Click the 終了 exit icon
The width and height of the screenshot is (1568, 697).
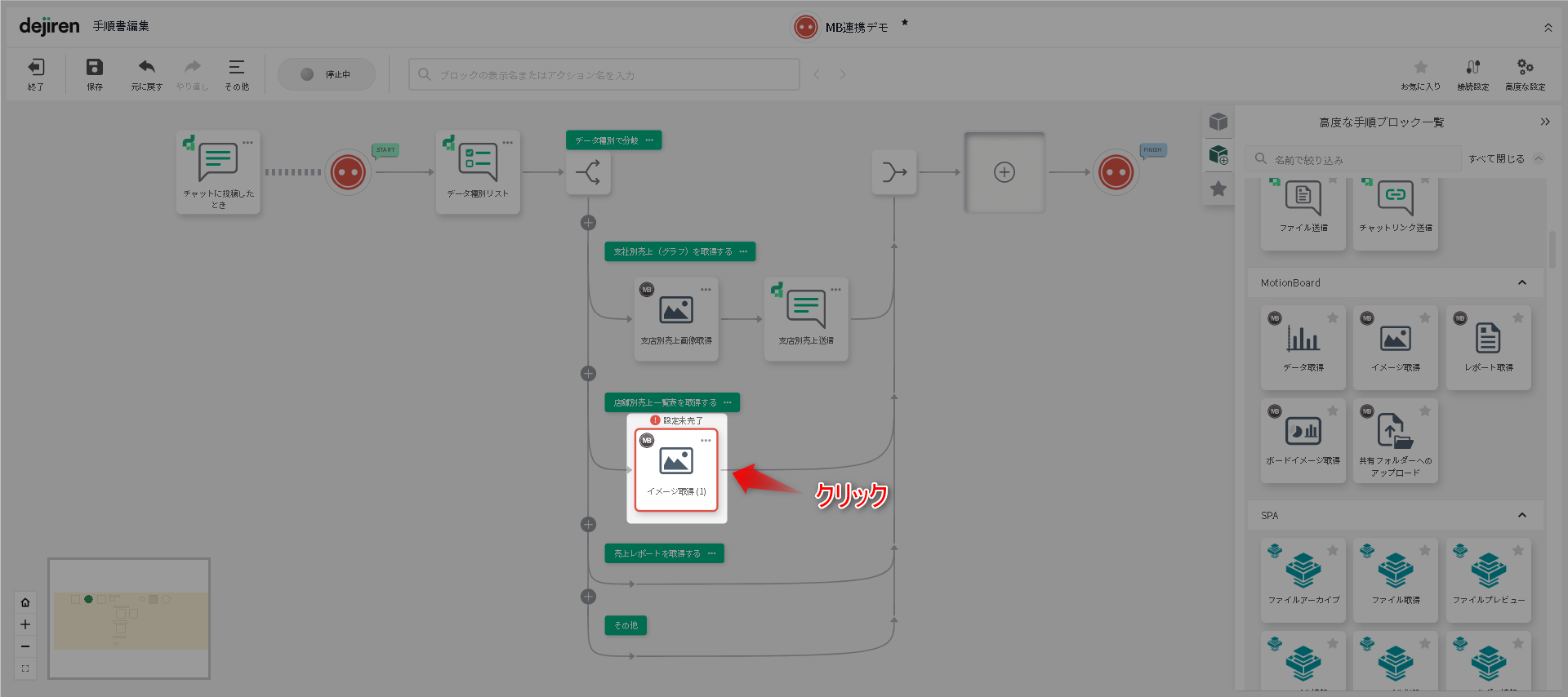(x=36, y=67)
